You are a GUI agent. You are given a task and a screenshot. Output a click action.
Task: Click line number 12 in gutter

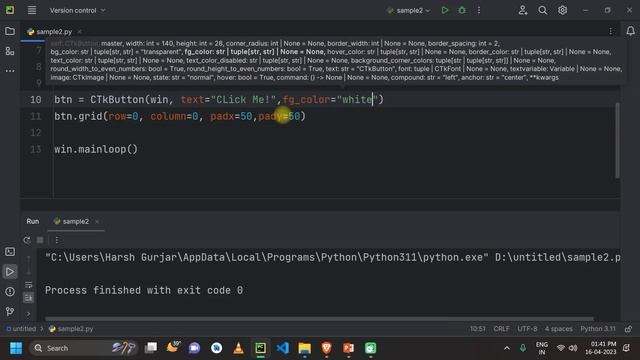tap(36, 133)
